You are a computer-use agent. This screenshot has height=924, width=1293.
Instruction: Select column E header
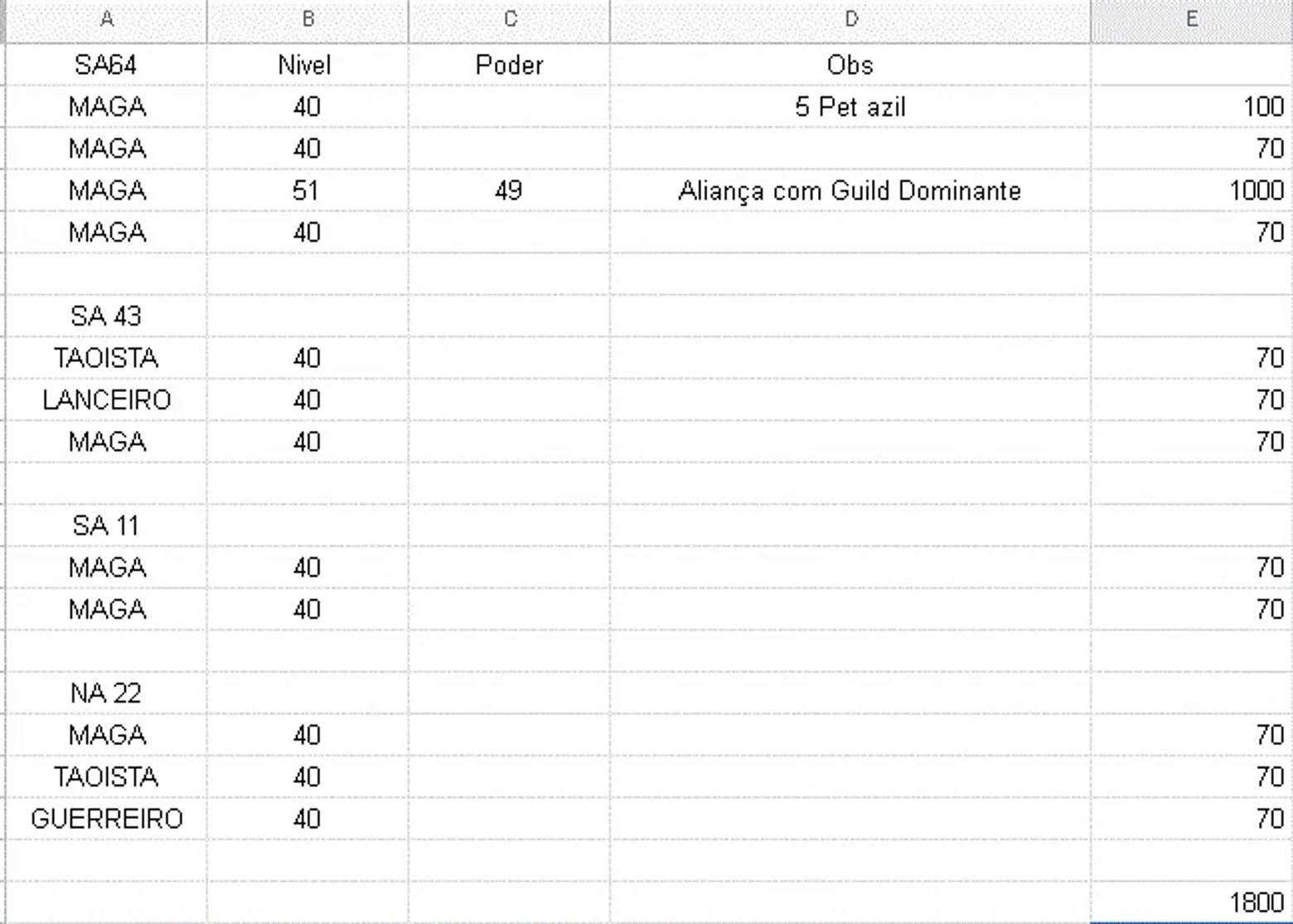pyautogui.click(x=1192, y=21)
